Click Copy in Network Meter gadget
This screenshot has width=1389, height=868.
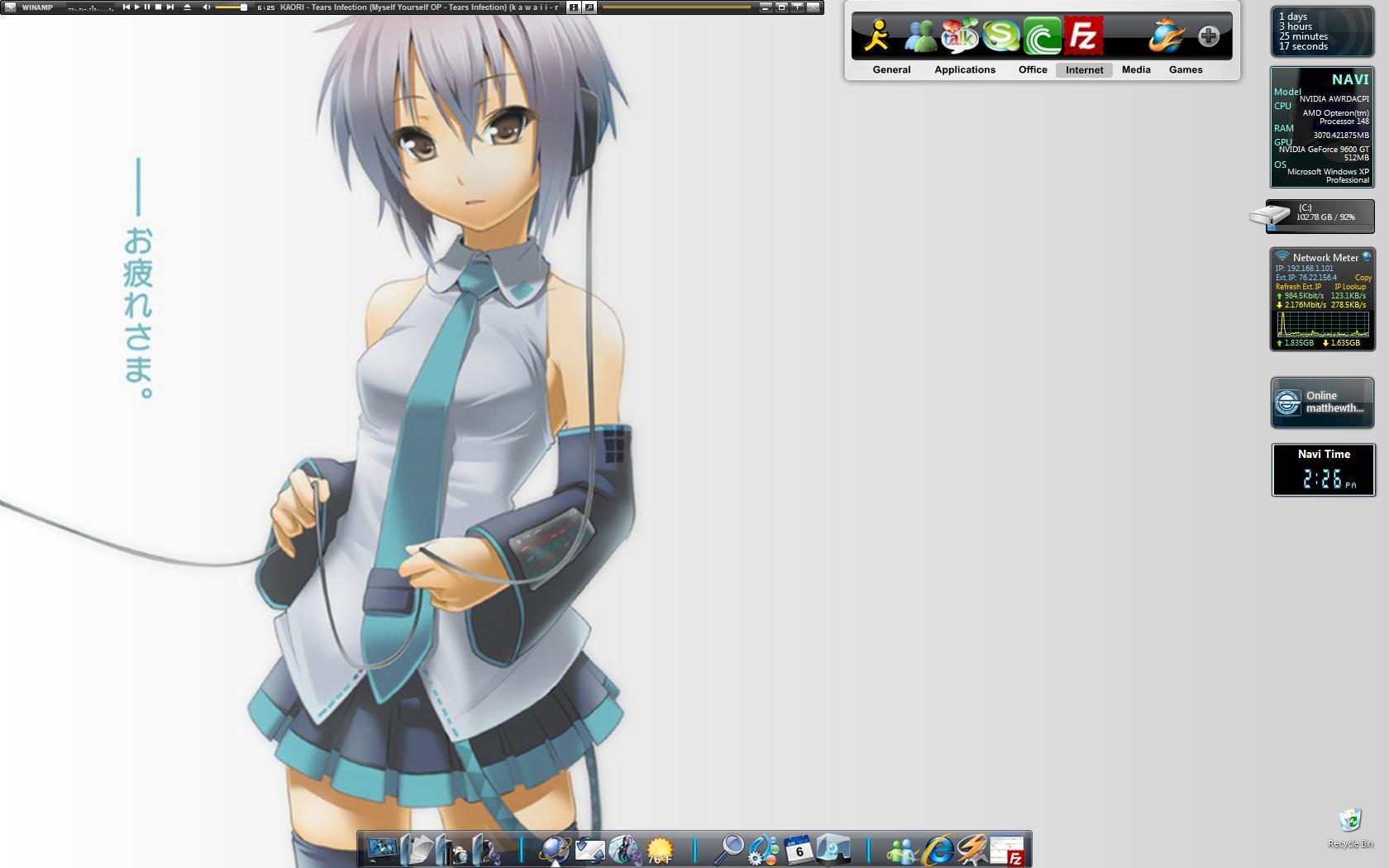(1363, 278)
